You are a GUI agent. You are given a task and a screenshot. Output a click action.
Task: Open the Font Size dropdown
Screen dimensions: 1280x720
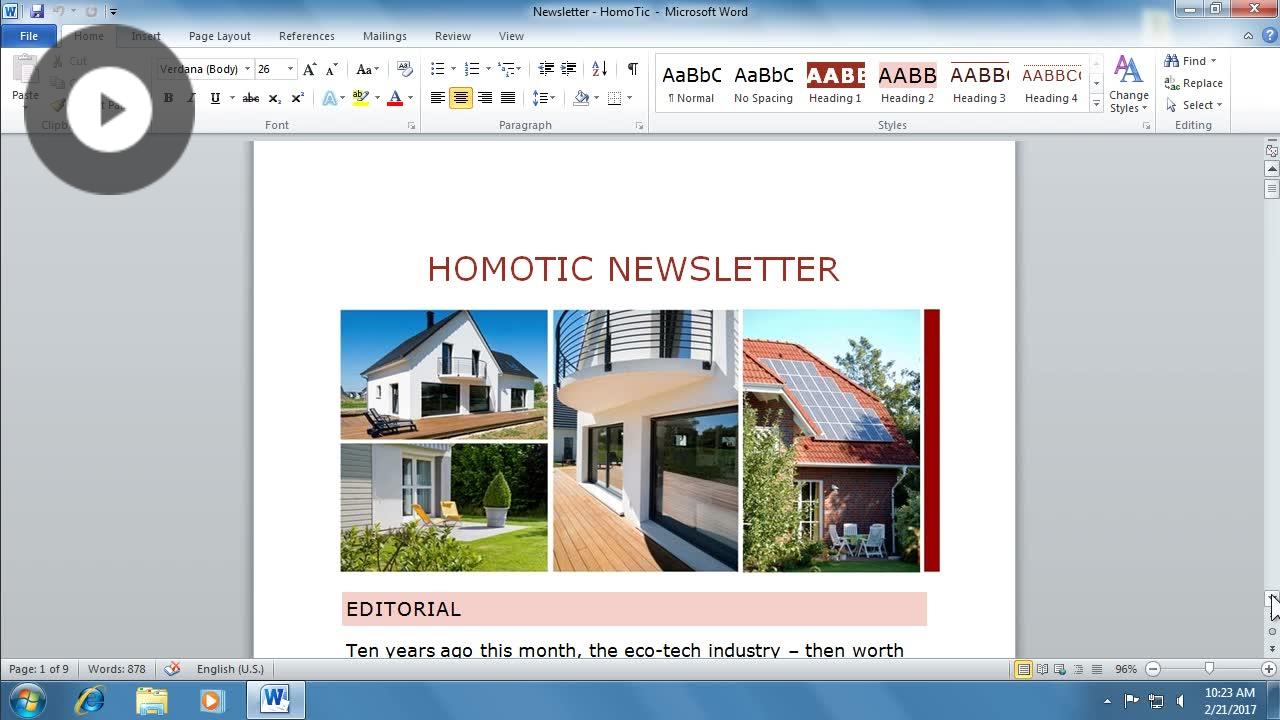(x=290, y=69)
